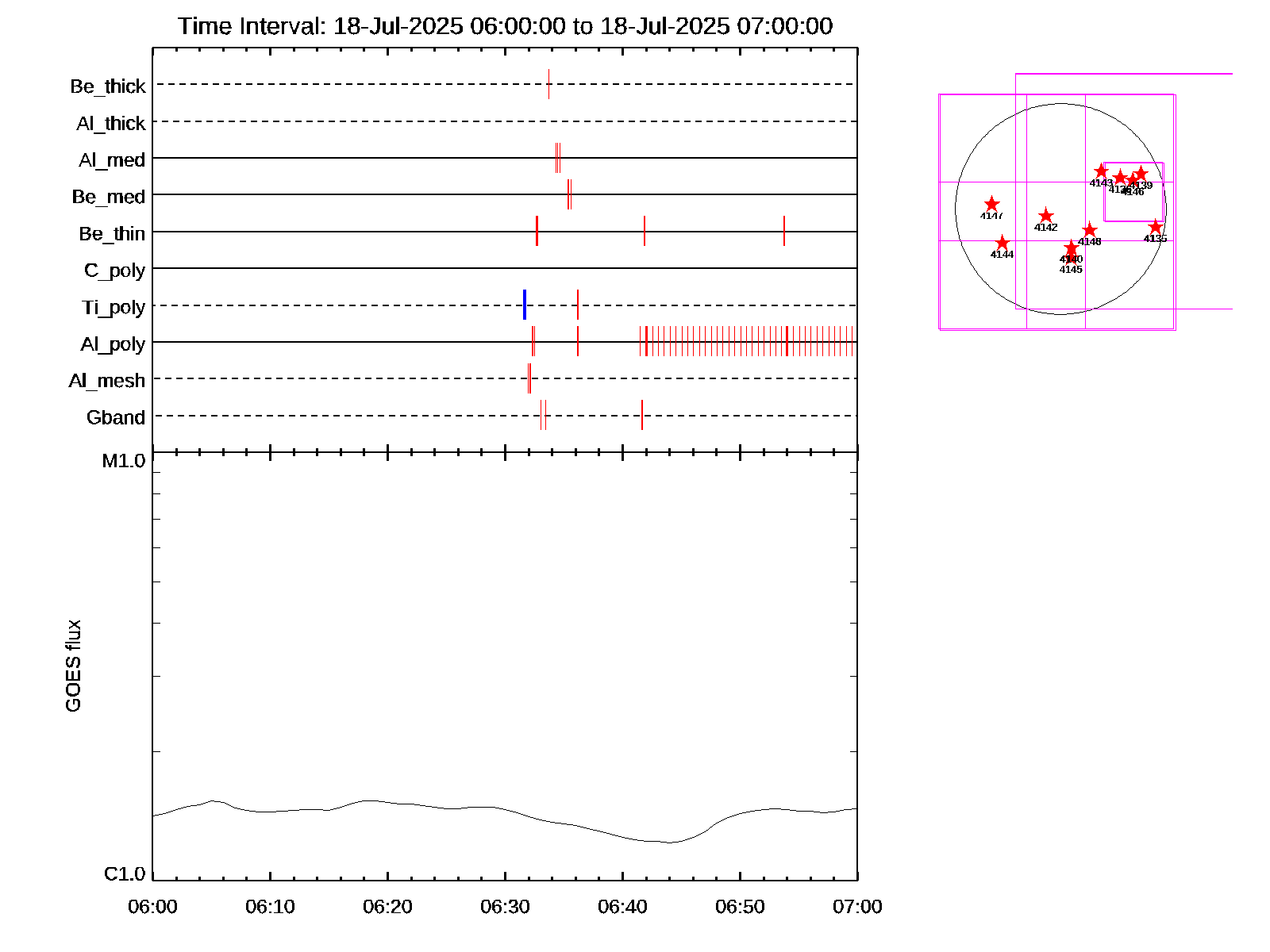Screen dimensions: 1270x952
Task: Click the Al_mesh row marker
Action: tap(529, 378)
